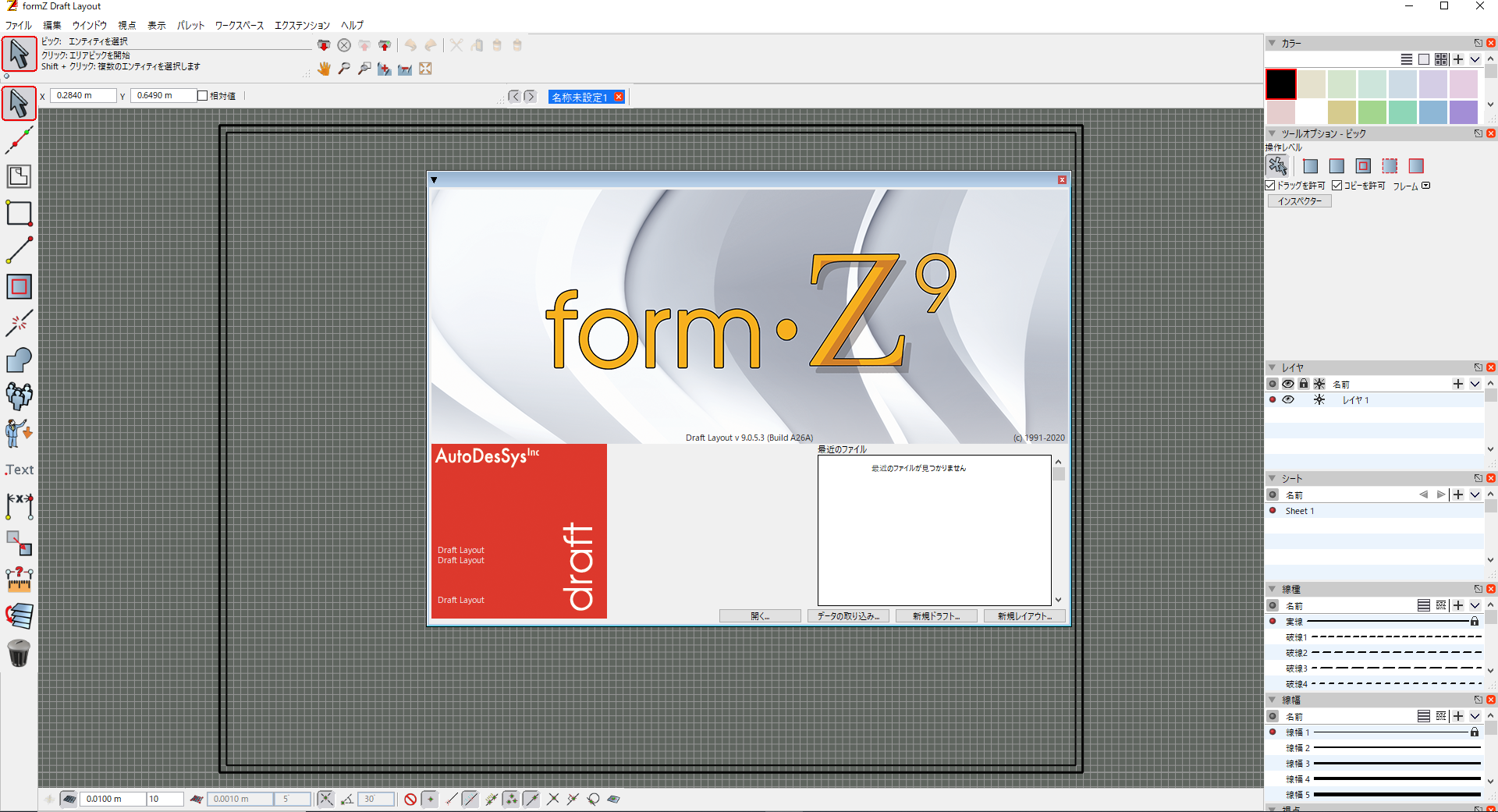
Task: Select the Text tool
Action: 19,470
